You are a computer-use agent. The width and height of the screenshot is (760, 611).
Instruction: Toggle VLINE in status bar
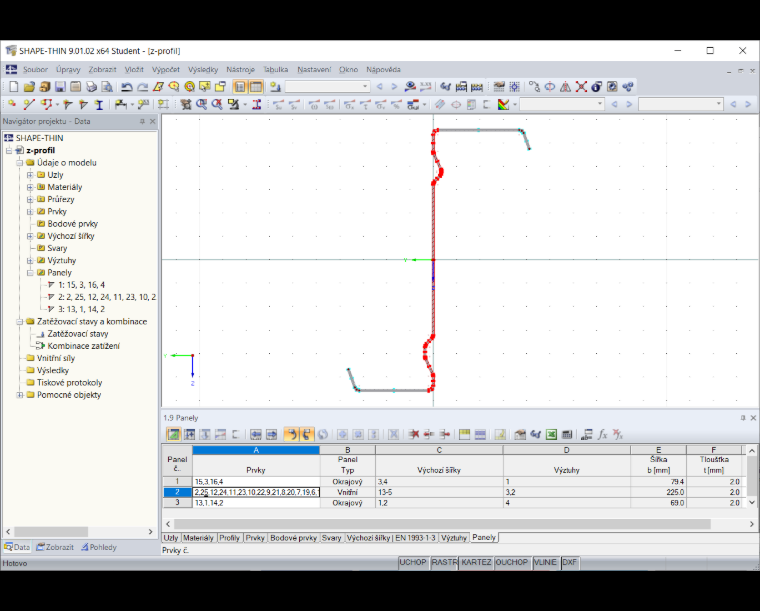pyautogui.click(x=545, y=562)
